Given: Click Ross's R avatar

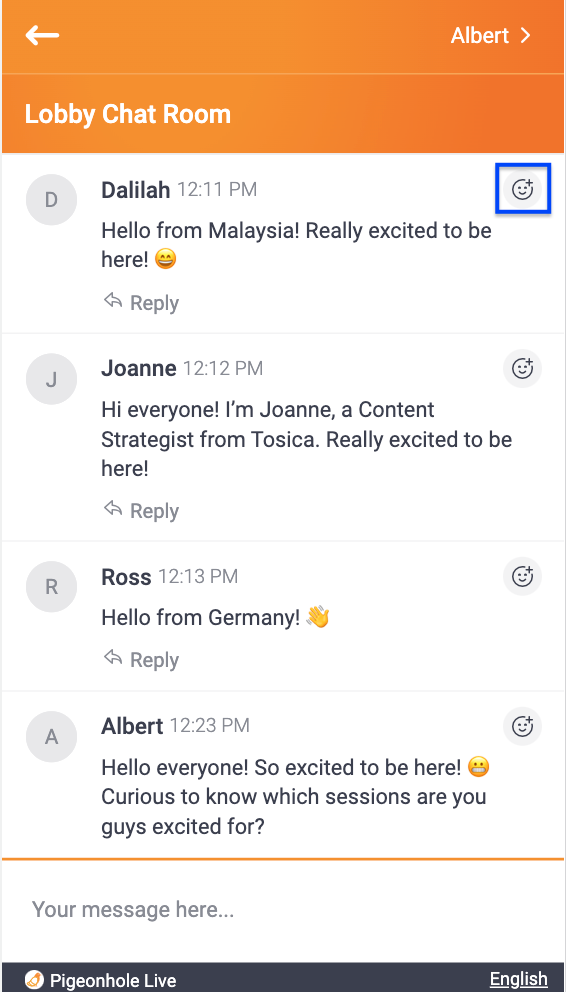Looking at the screenshot, I should pyautogui.click(x=51, y=586).
